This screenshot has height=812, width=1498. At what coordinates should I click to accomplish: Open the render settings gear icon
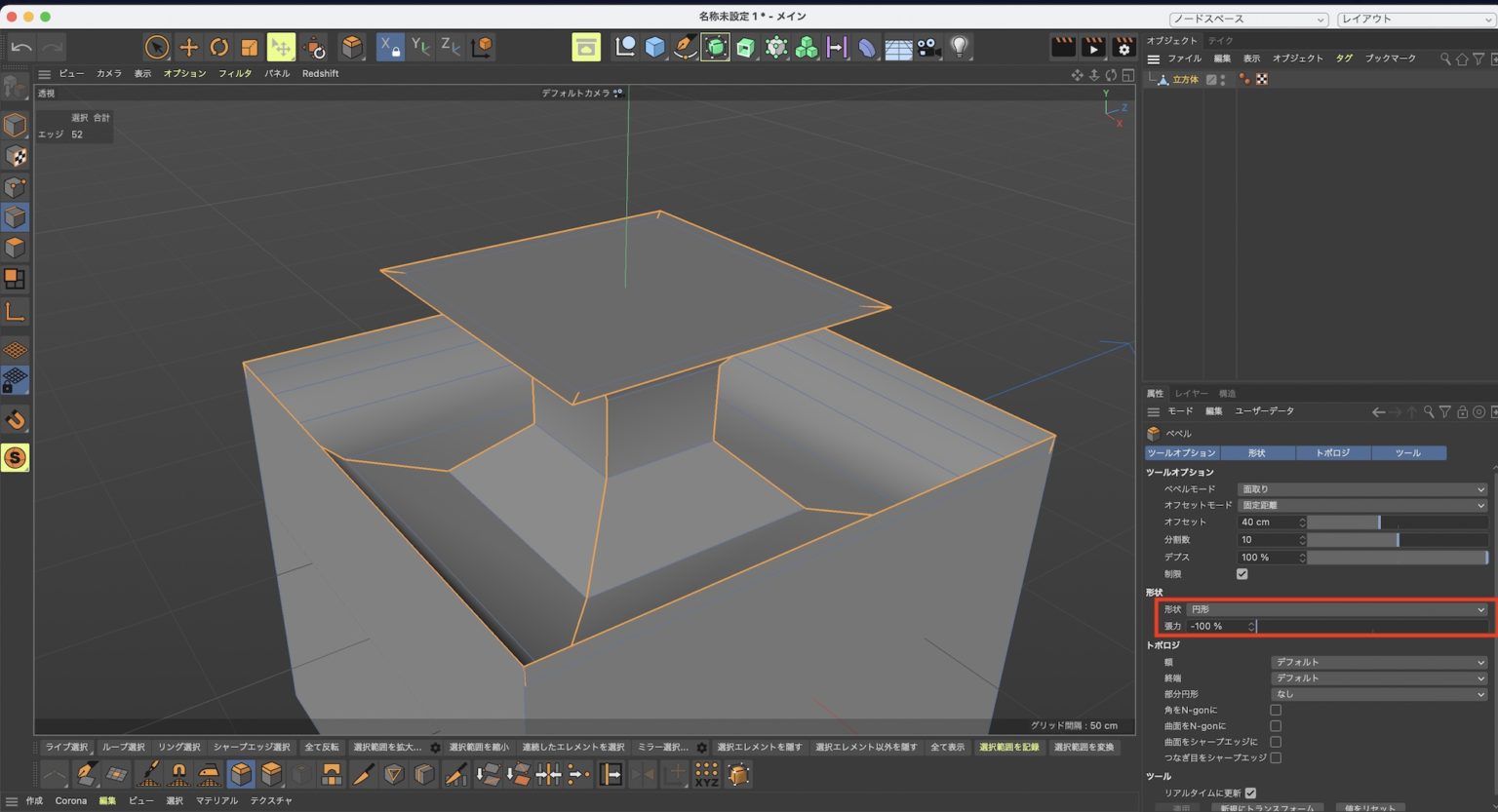click(x=1125, y=46)
